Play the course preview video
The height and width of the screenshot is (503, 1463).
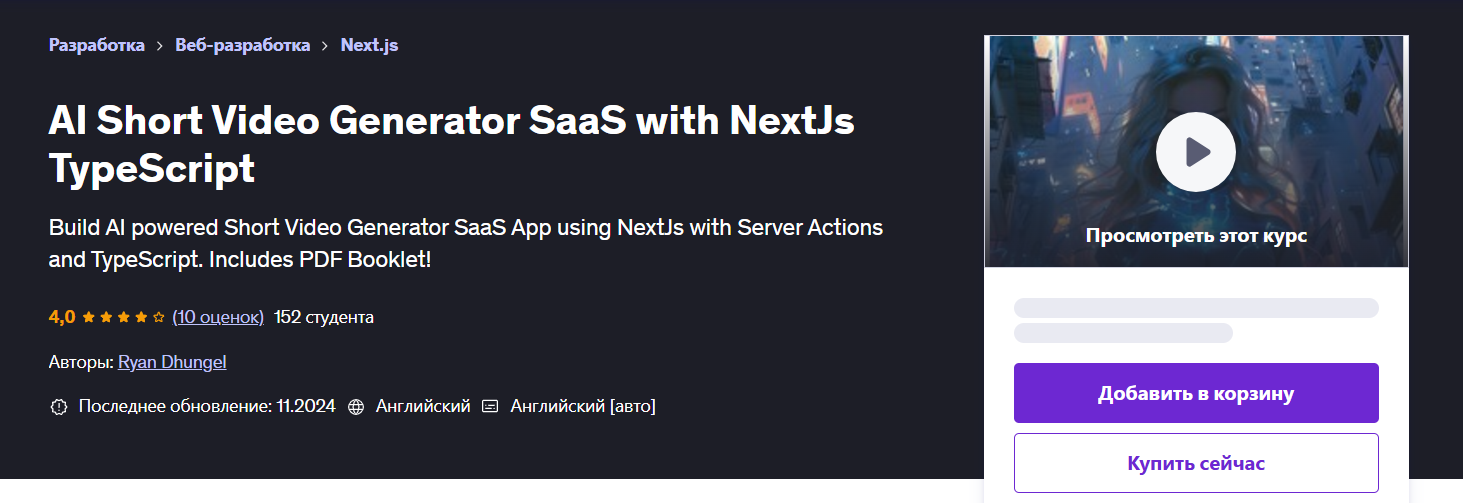(1195, 152)
